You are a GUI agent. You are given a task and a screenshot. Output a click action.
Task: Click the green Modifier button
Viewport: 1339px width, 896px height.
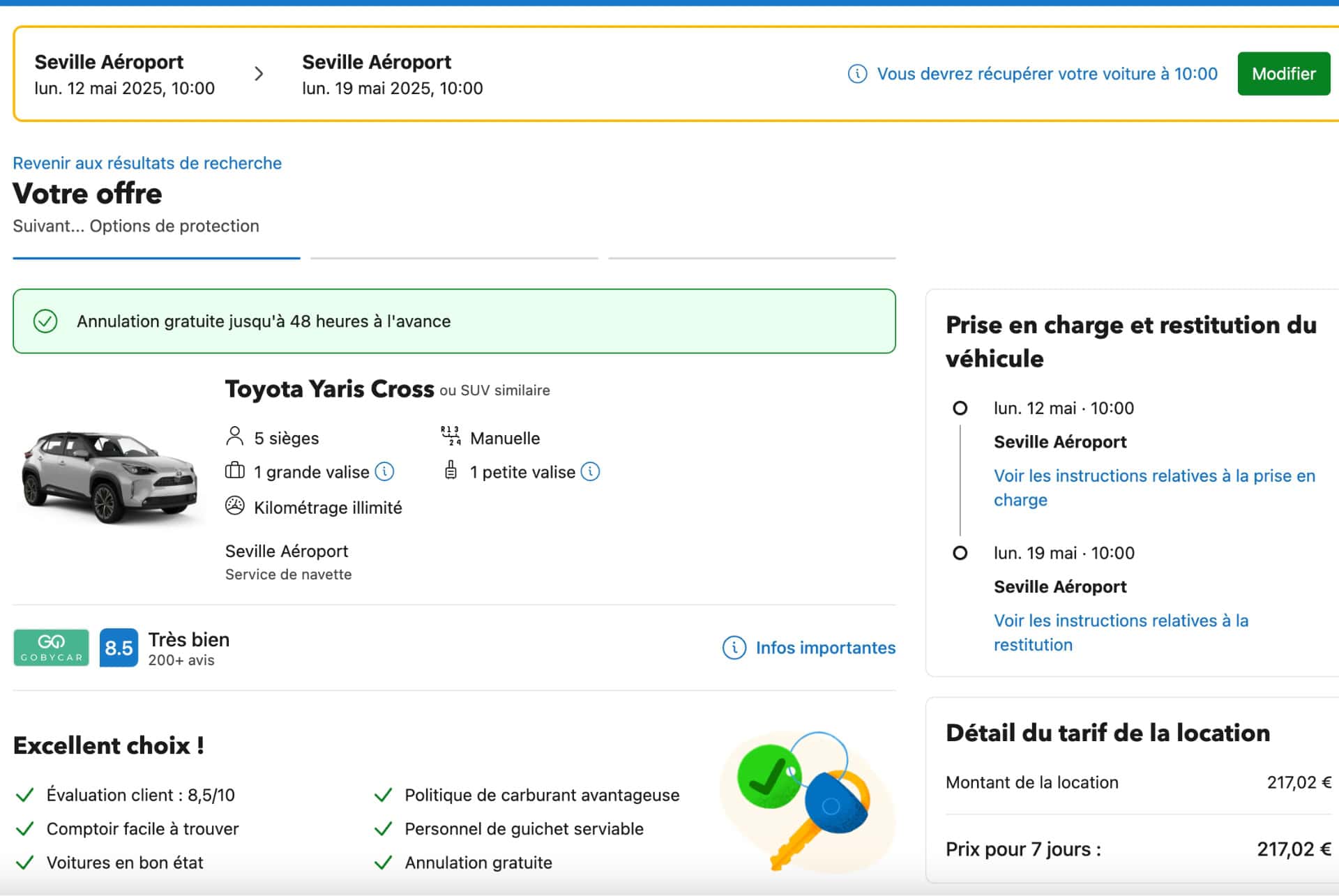tap(1283, 74)
